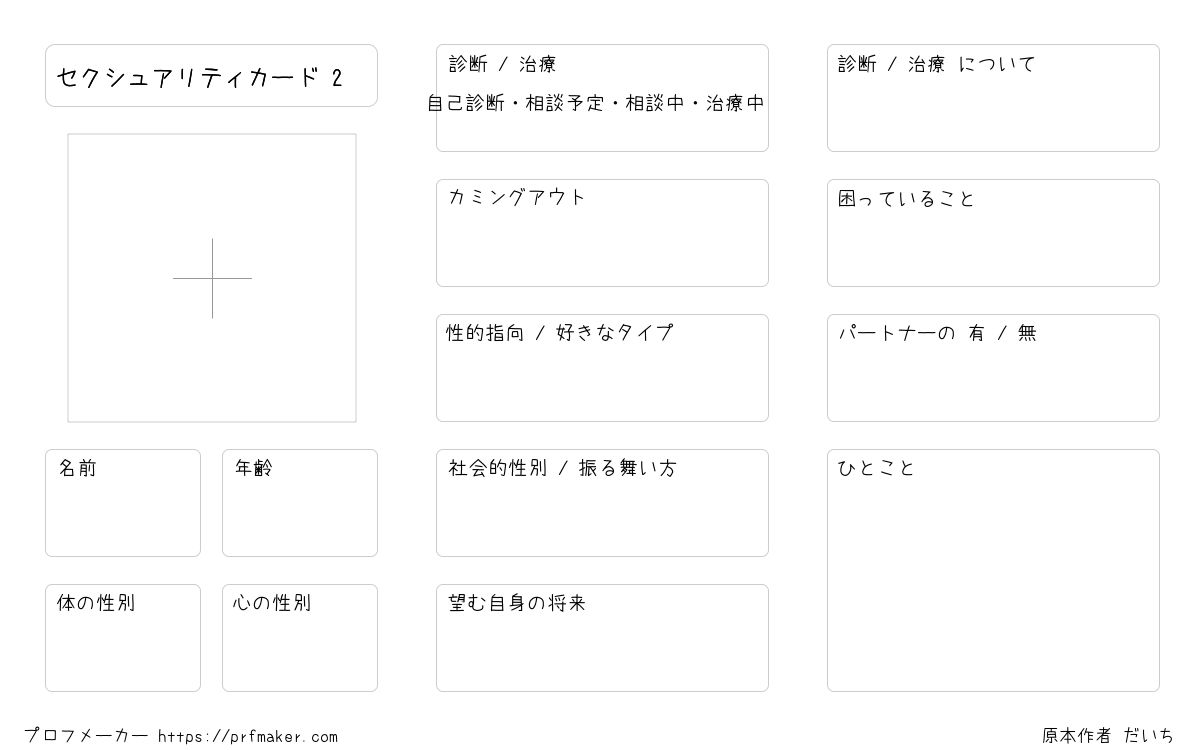Click the 心の性別 box

point(300,638)
